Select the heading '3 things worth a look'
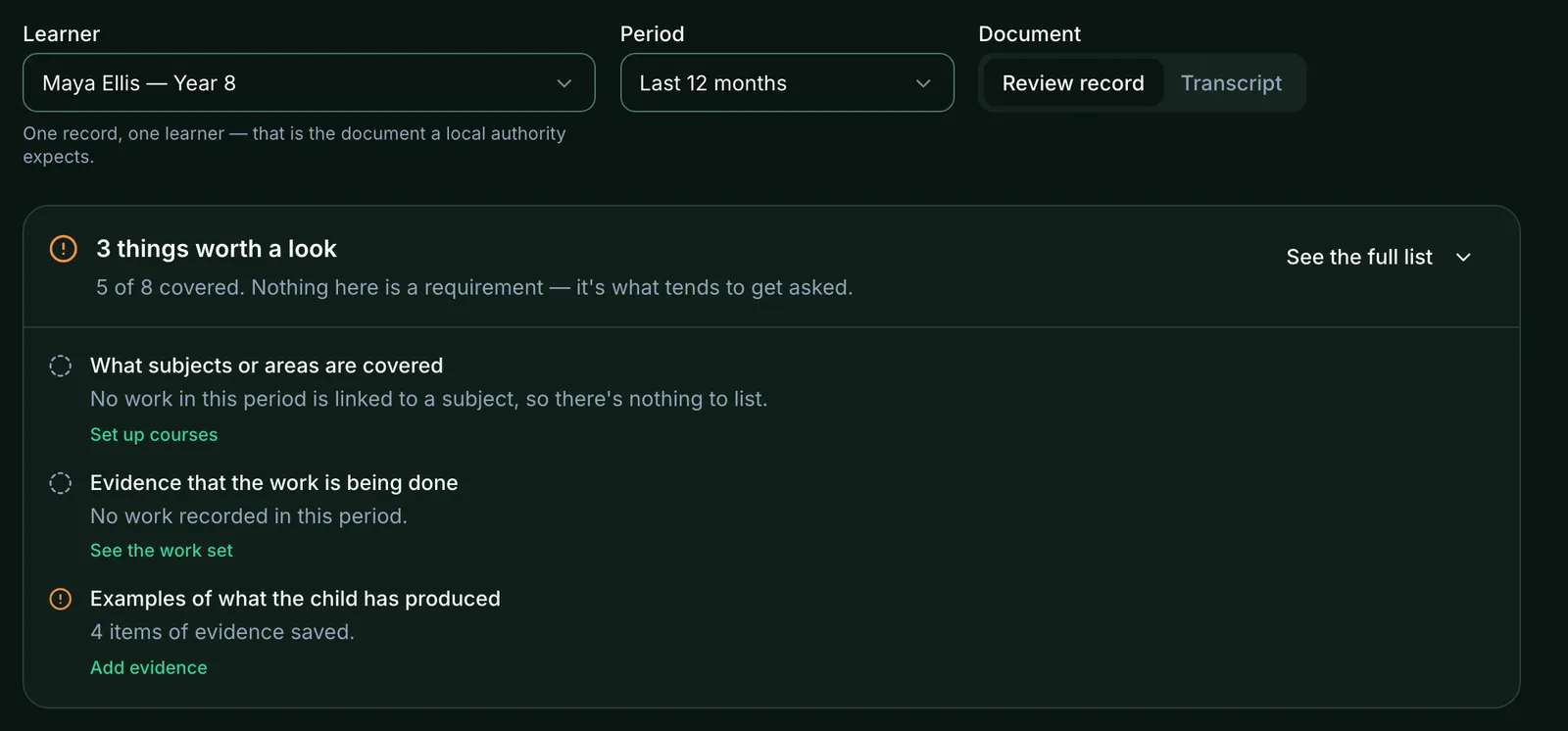This screenshot has height=731, width=1568. pos(217,249)
